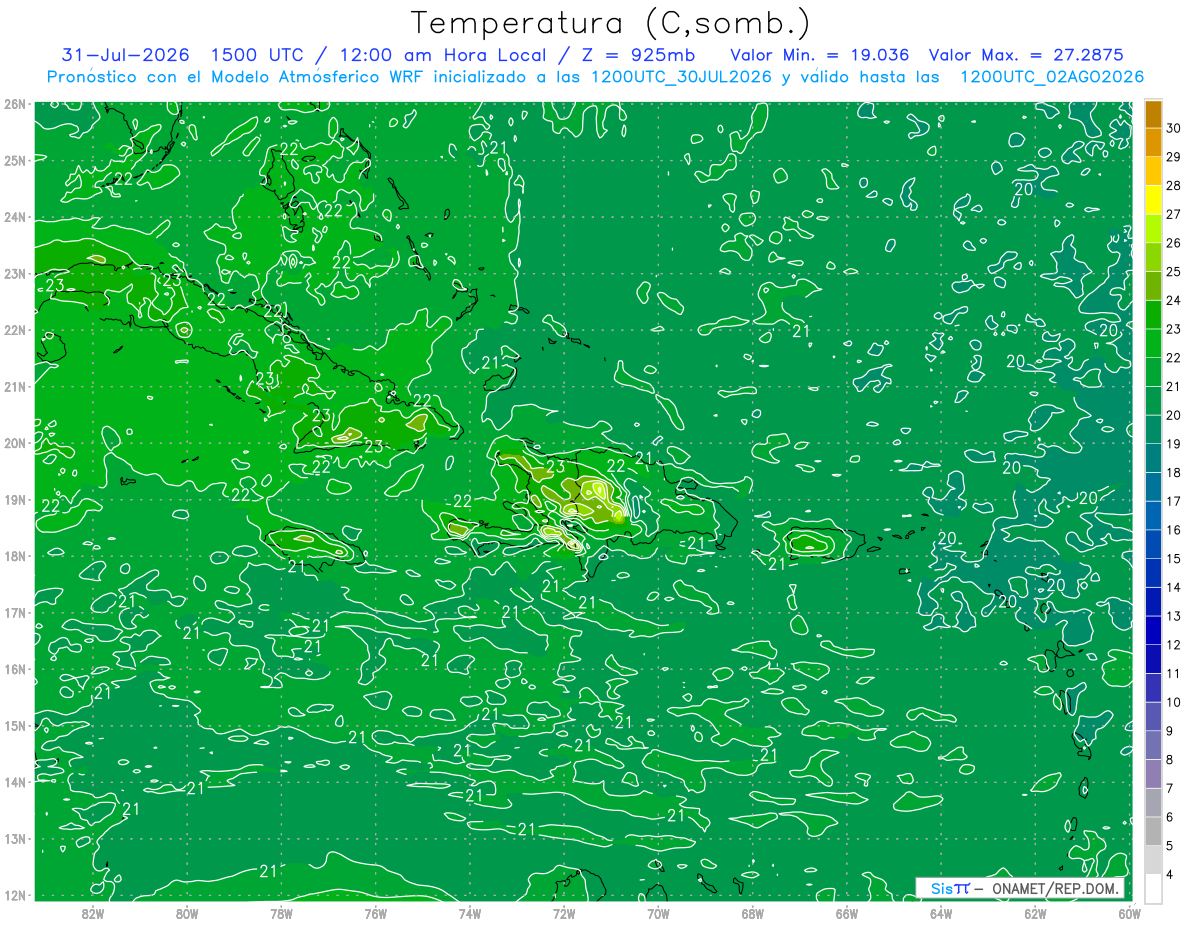Click the 62W longitude axis label
The width and height of the screenshot is (1200, 927).
click(x=1035, y=913)
